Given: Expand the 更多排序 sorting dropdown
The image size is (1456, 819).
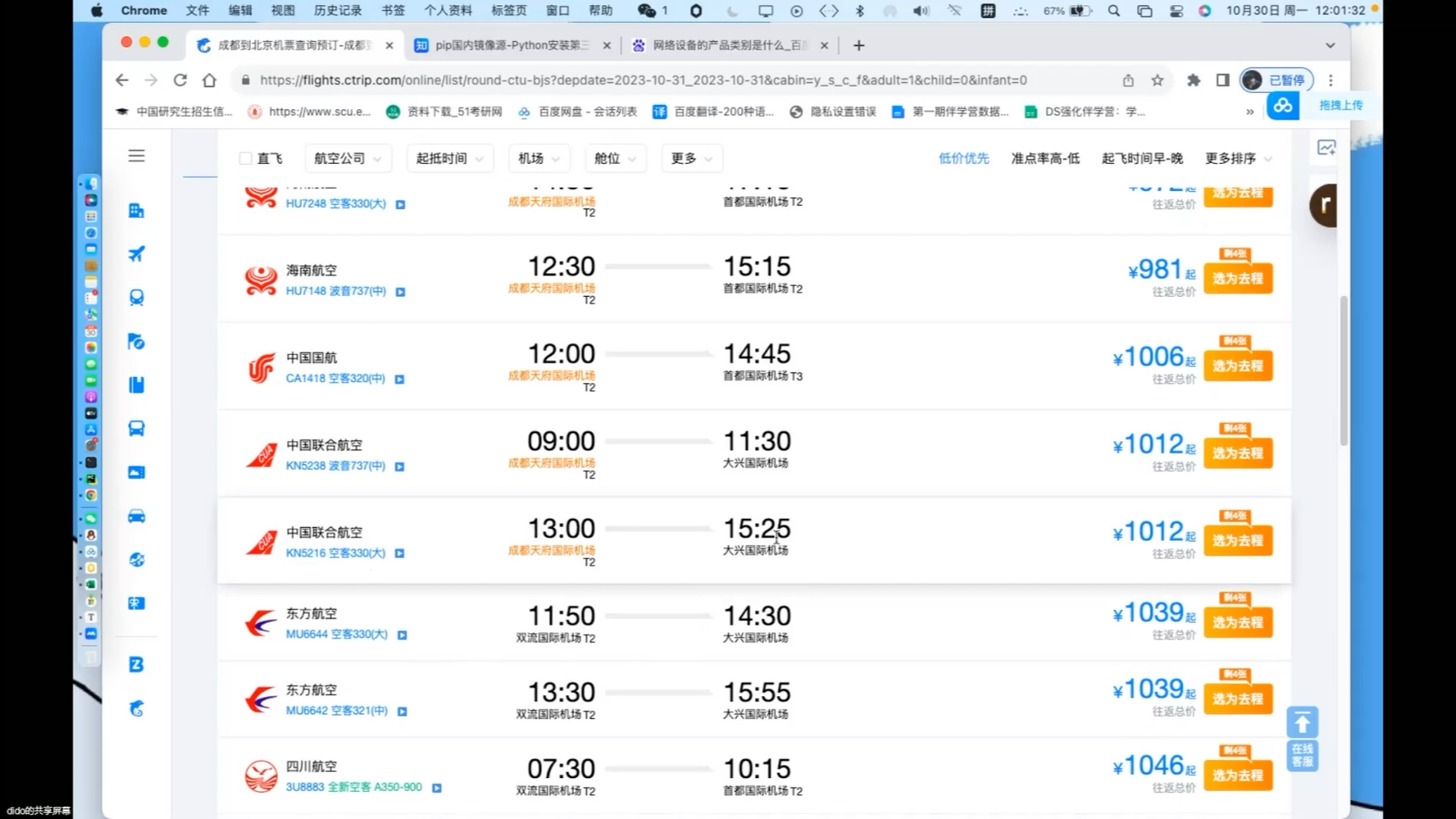Looking at the screenshot, I should (1238, 159).
